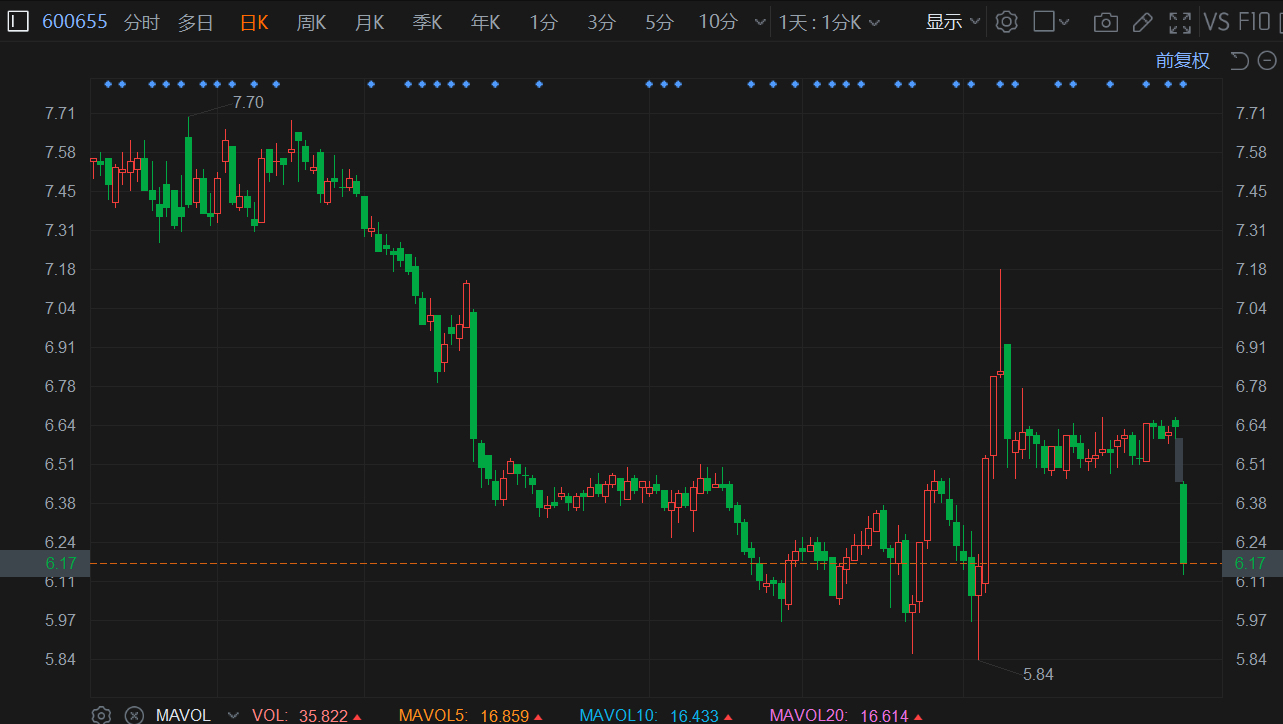This screenshot has width=1283, height=724.
Task: Open MAVOL indicator settings gear
Action: pyautogui.click(x=101, y=715)
